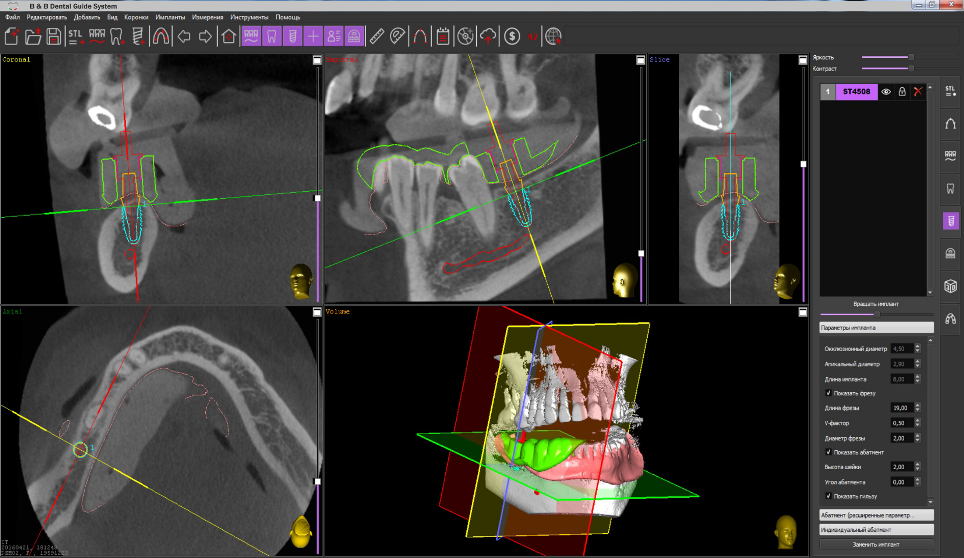
Task: Open arch curve panel in right sidebar
Action: coord(950,124)
